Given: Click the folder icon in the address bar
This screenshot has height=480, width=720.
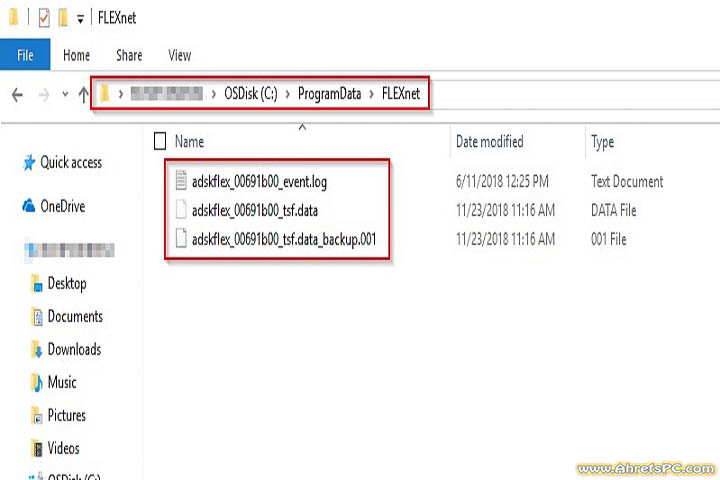Looking at the screenshot, I should pos(105,93).
